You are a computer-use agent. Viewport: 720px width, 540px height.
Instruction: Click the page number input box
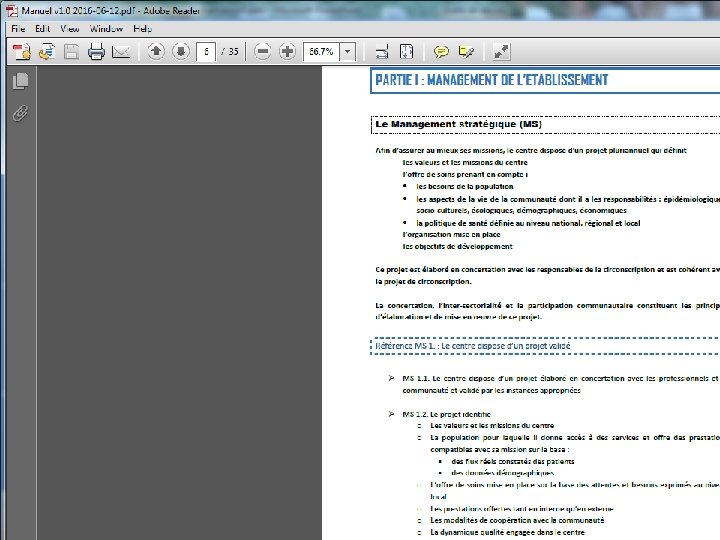point(206,51)
